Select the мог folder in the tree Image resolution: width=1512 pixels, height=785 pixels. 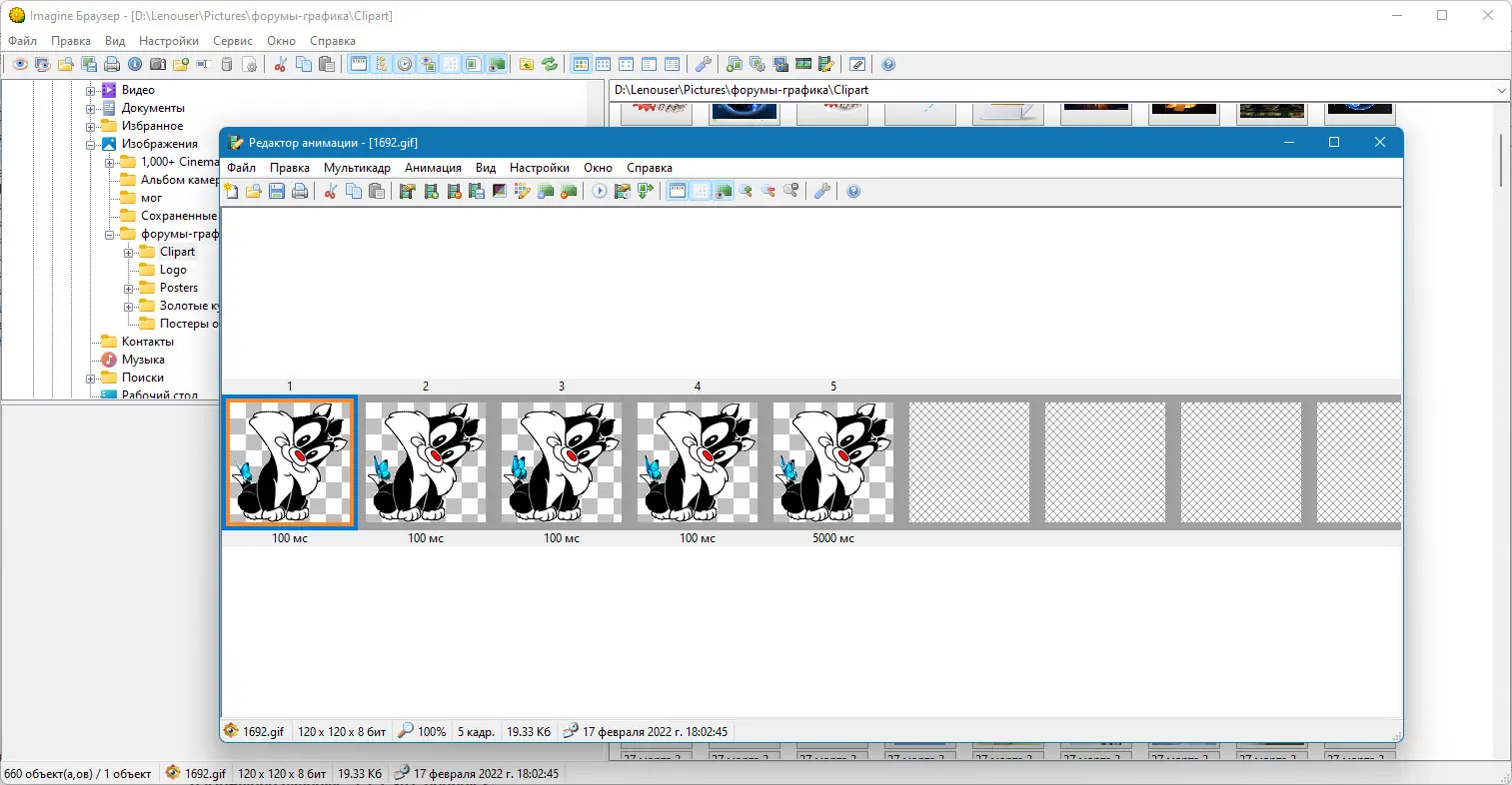point(151,198)
